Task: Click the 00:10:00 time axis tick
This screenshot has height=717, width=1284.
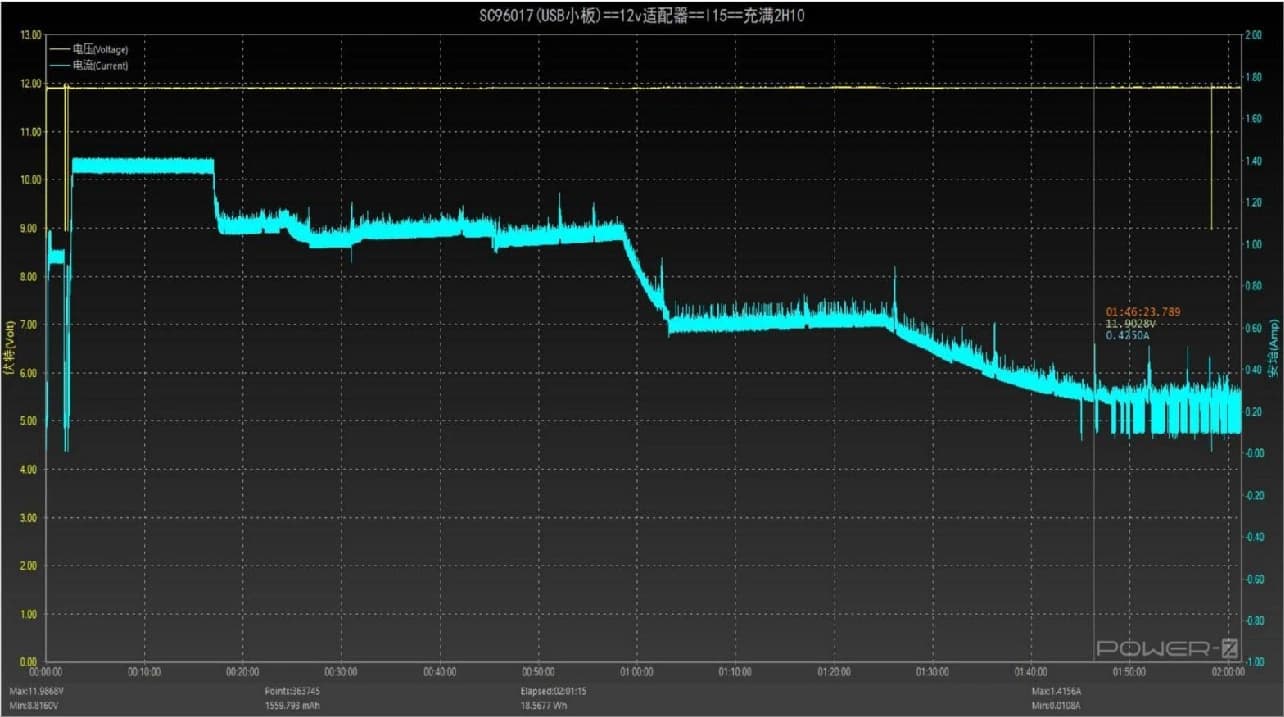Action: pos(146,672)
